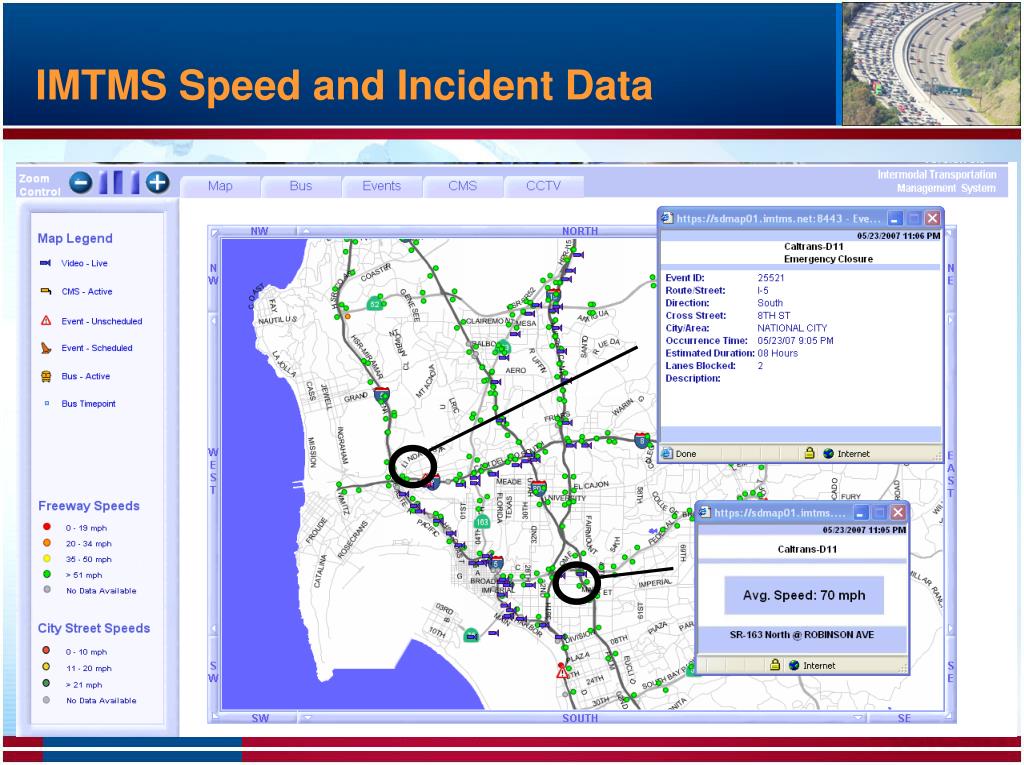This screenshot has width=1024, height=765.
Task: Close the Emergency Closure event popup
Action: point(932,218)
